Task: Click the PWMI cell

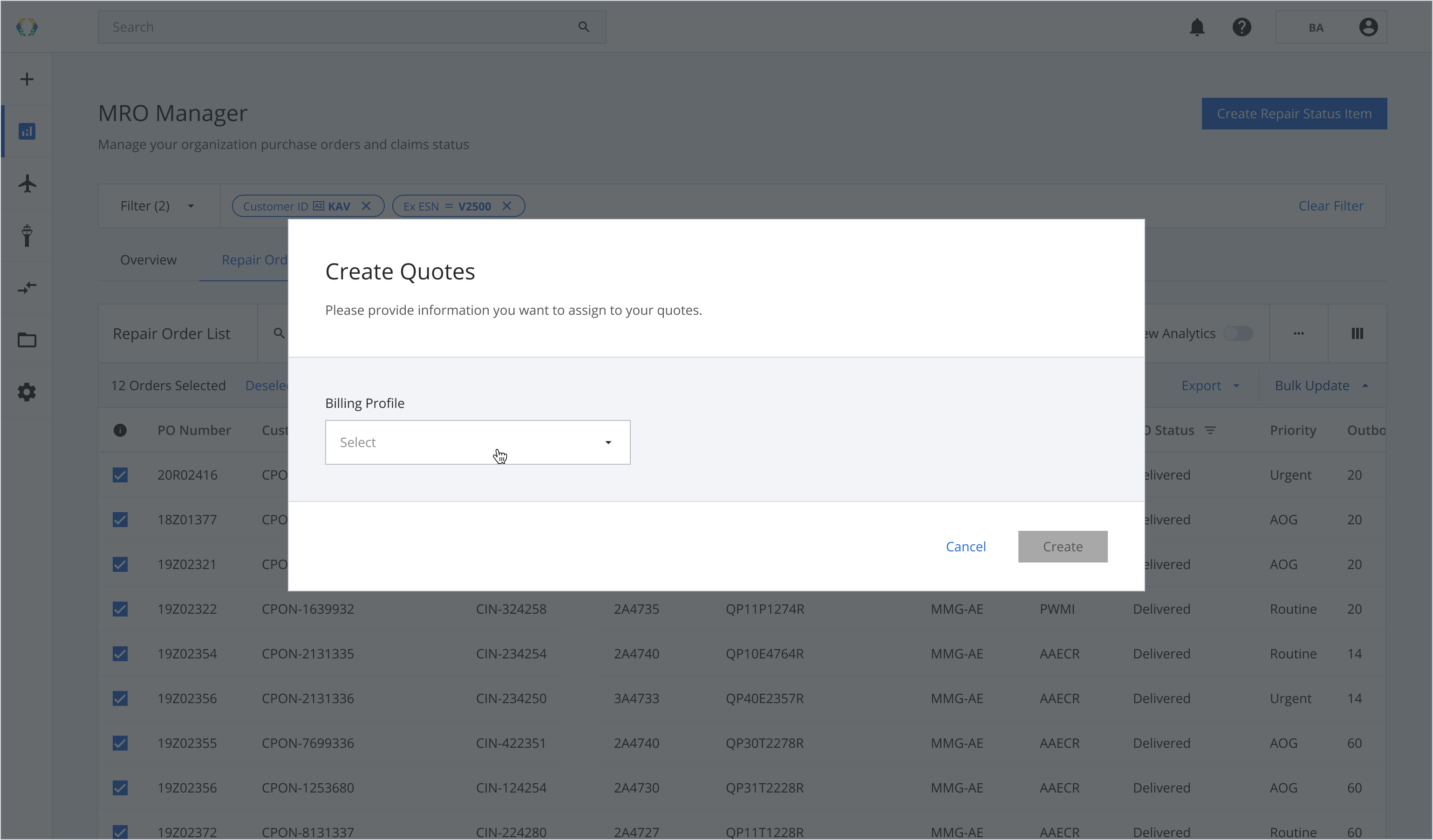Action: 1057,609
